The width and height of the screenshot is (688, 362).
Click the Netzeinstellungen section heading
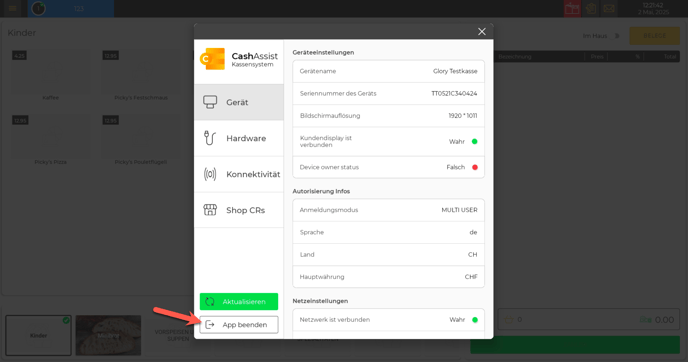pyautogui.click(x=320, y=301)
